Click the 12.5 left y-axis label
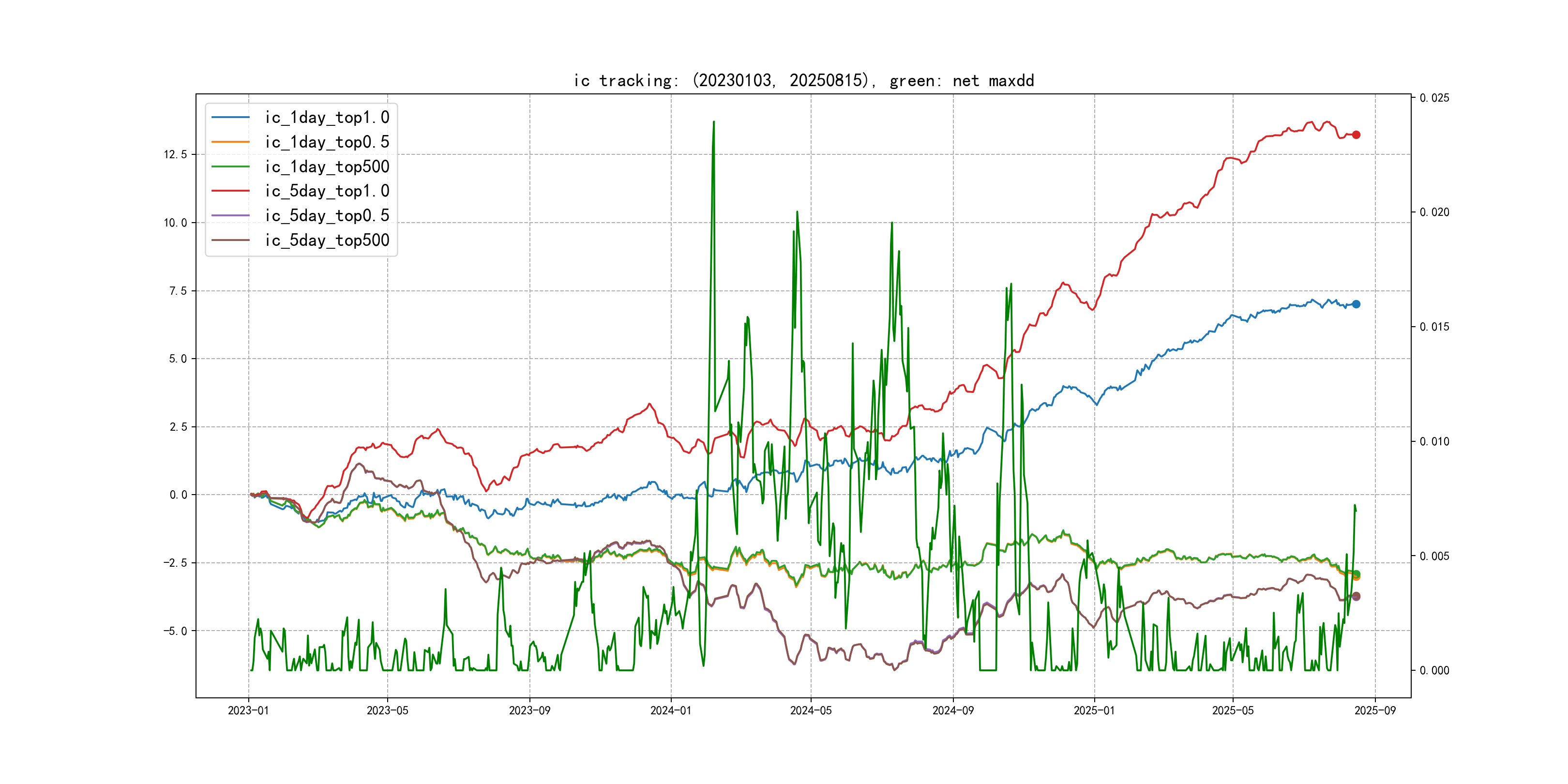The height and width of the screenshot is (784, 1568). (x=175, y=154)
